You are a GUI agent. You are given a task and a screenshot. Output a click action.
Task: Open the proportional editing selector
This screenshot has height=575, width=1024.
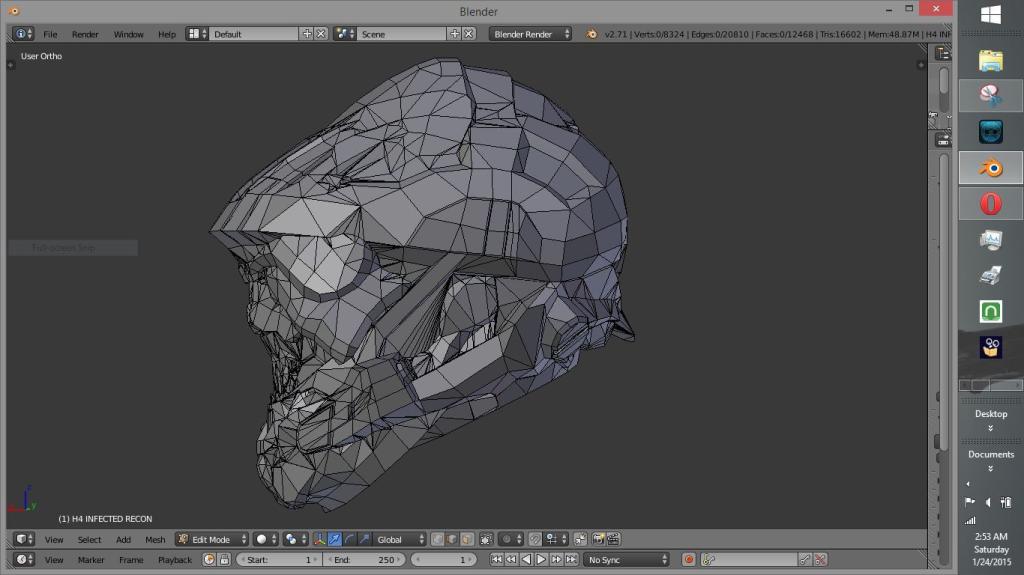(511, 539)
